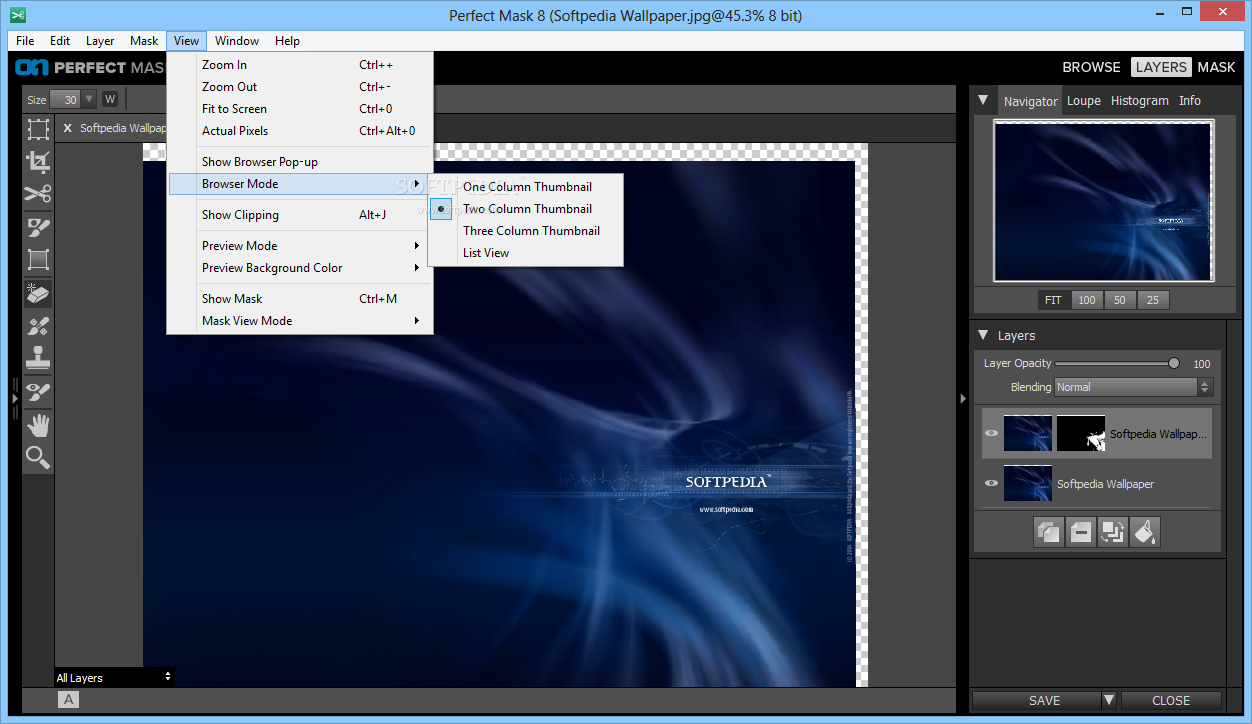Expand the left panel using the edge arrow
This screenshot has height=724, width=1252.
coord(15,398)
